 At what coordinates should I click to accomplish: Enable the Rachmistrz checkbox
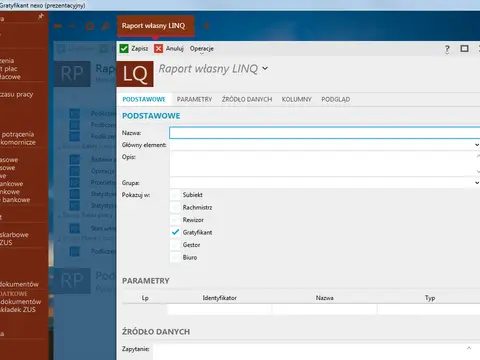tap(175, 207)
